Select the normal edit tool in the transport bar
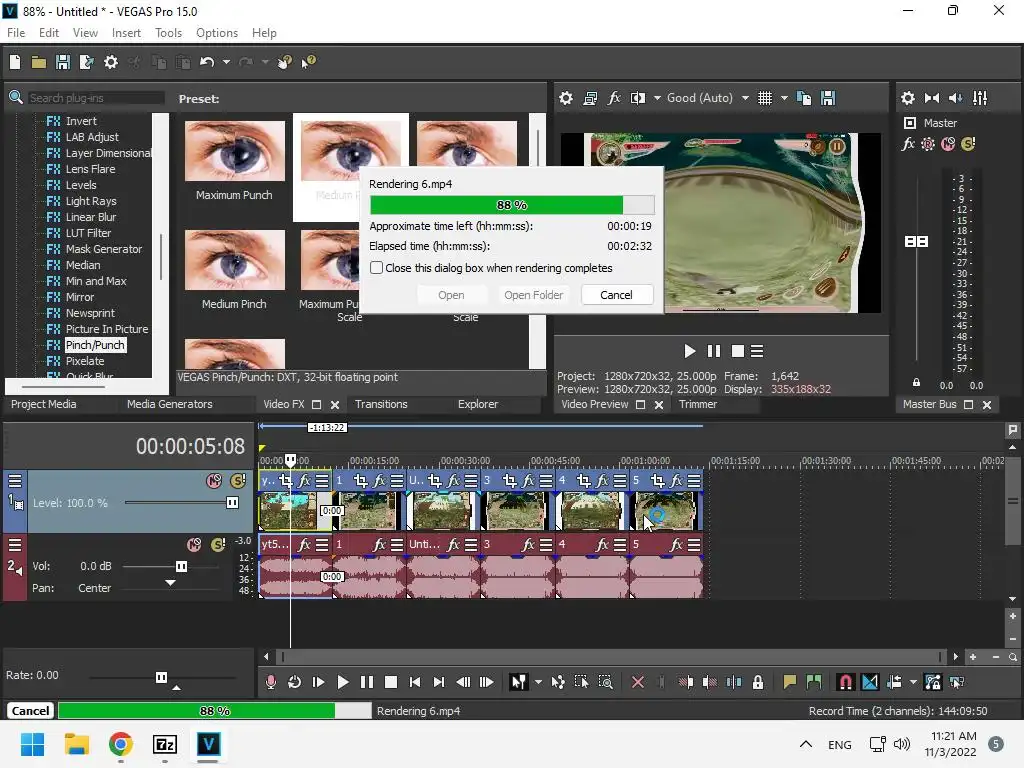Screen dimensions: 1024x768 (x=519, y=682)
